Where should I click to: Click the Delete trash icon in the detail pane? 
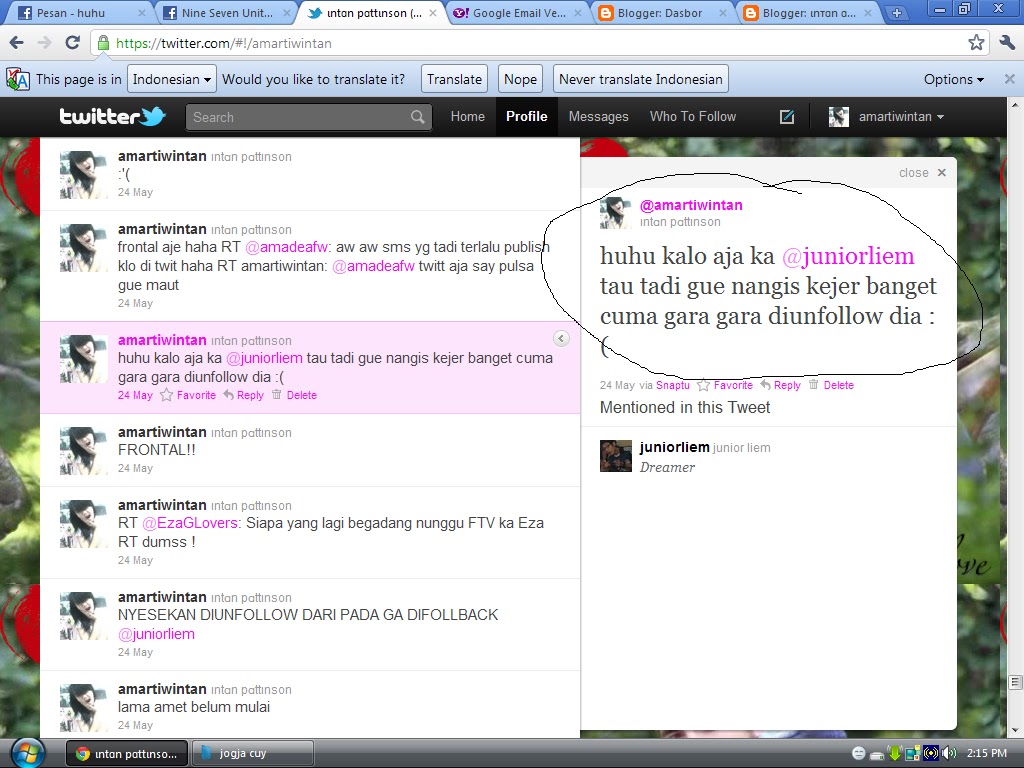point(813,384)
